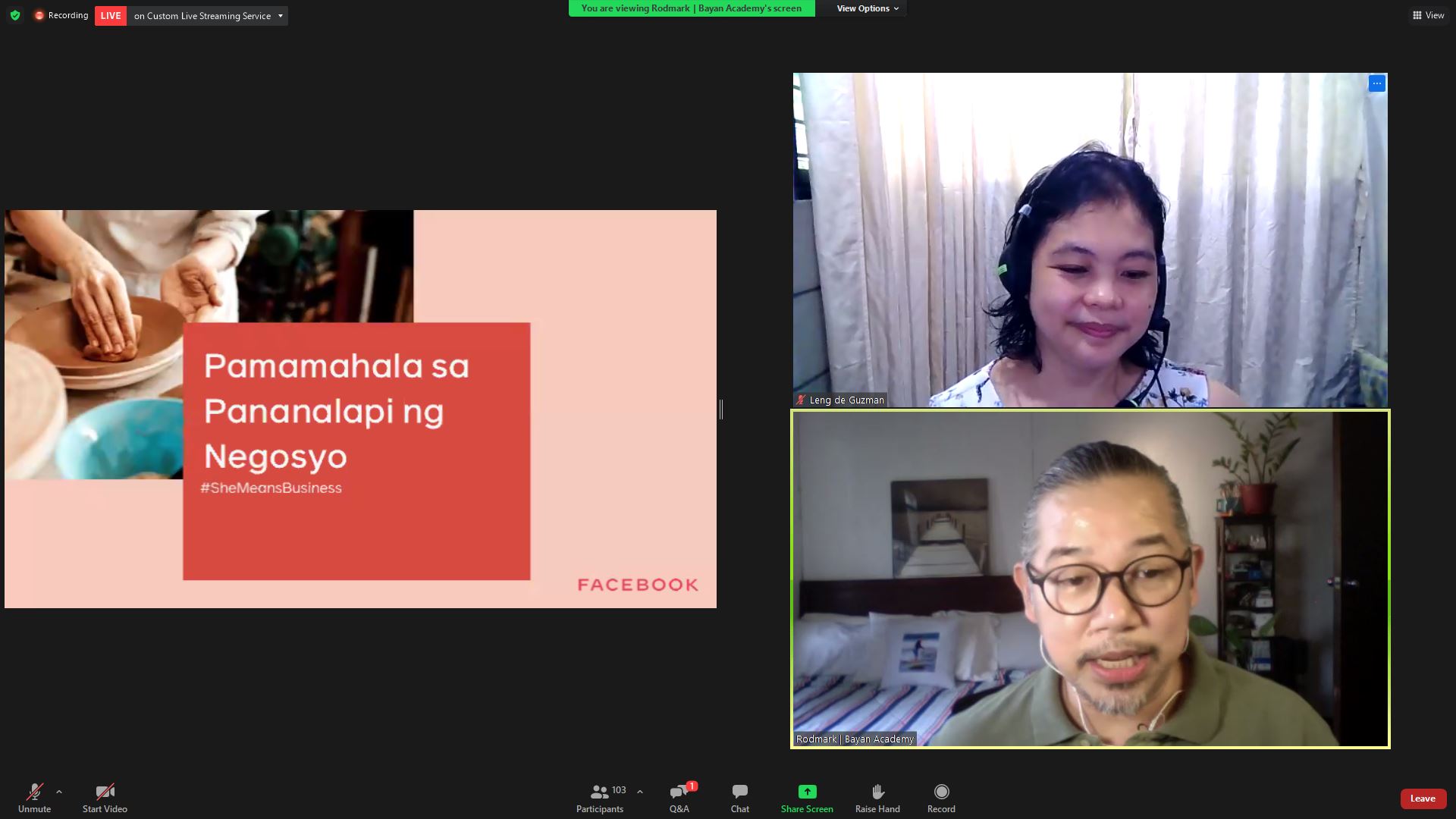Select Leng de Guzman's video tile

click(x=1090, y=240)
